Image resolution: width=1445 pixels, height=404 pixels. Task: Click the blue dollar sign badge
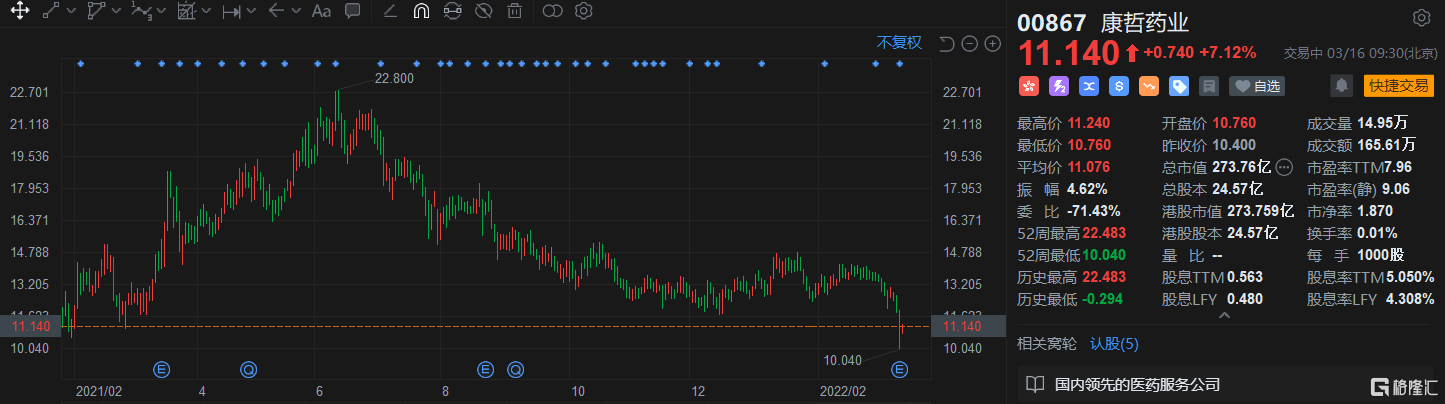click(x=1119, y=86)
